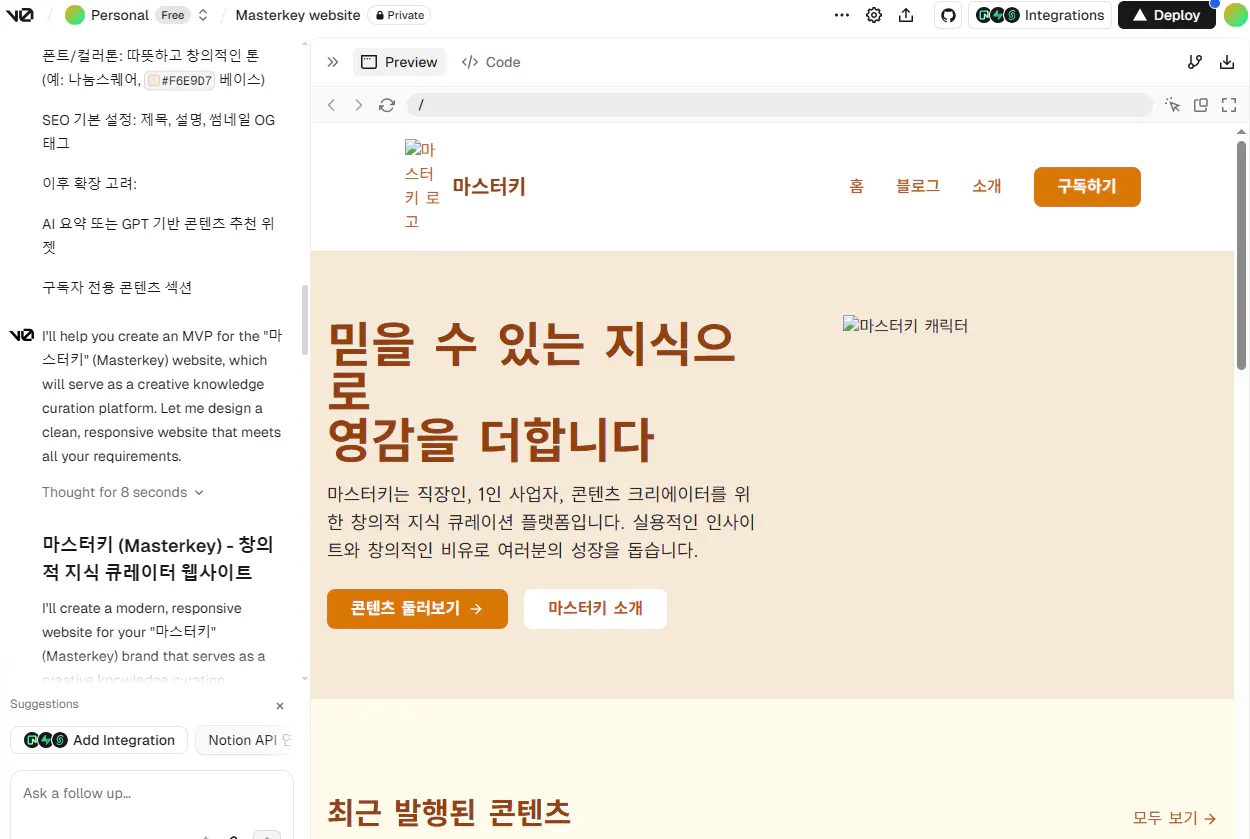Open the three-dot more options menu
The image size is (1250, 839).
pyautogui.click(x=842, y=15)
